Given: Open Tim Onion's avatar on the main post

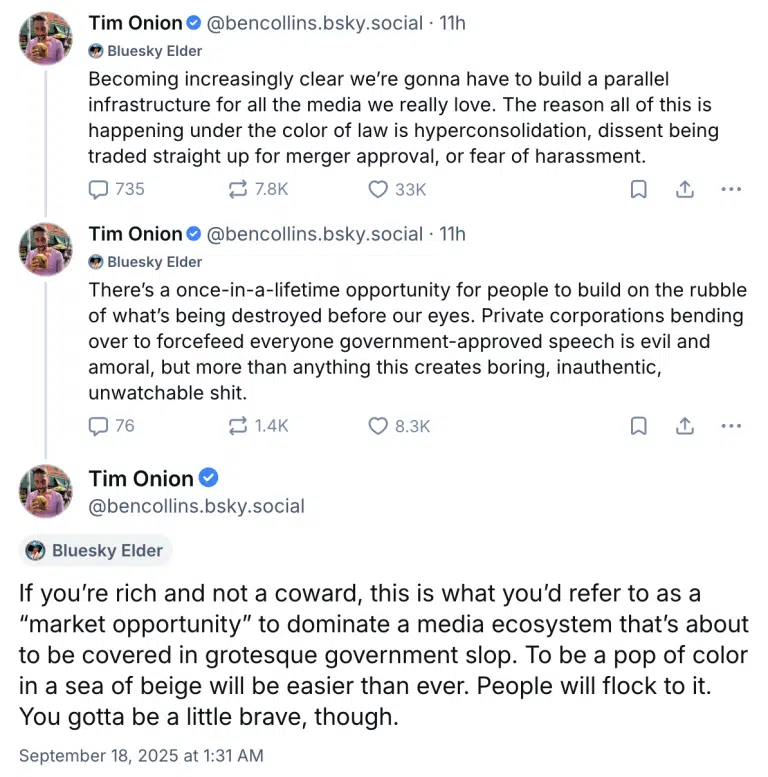Looking at the screenshot, I should tap(46, 491).
